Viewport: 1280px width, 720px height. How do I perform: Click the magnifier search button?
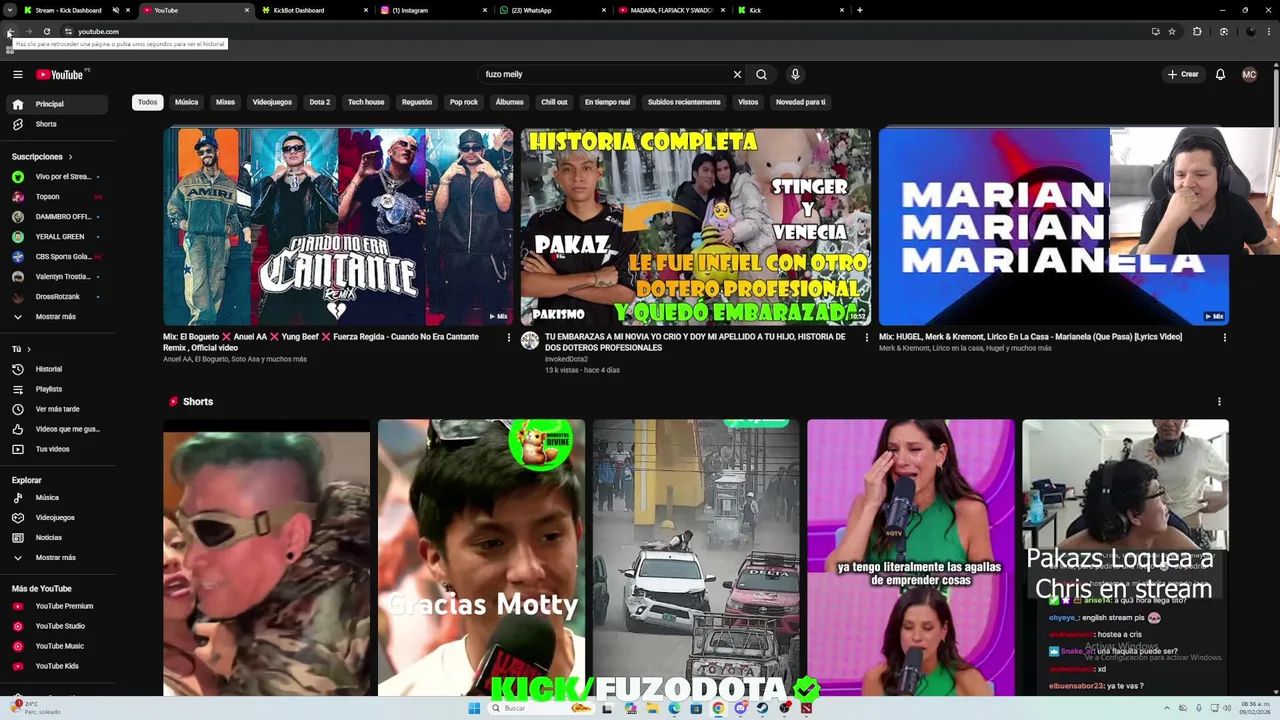[761, 74]
